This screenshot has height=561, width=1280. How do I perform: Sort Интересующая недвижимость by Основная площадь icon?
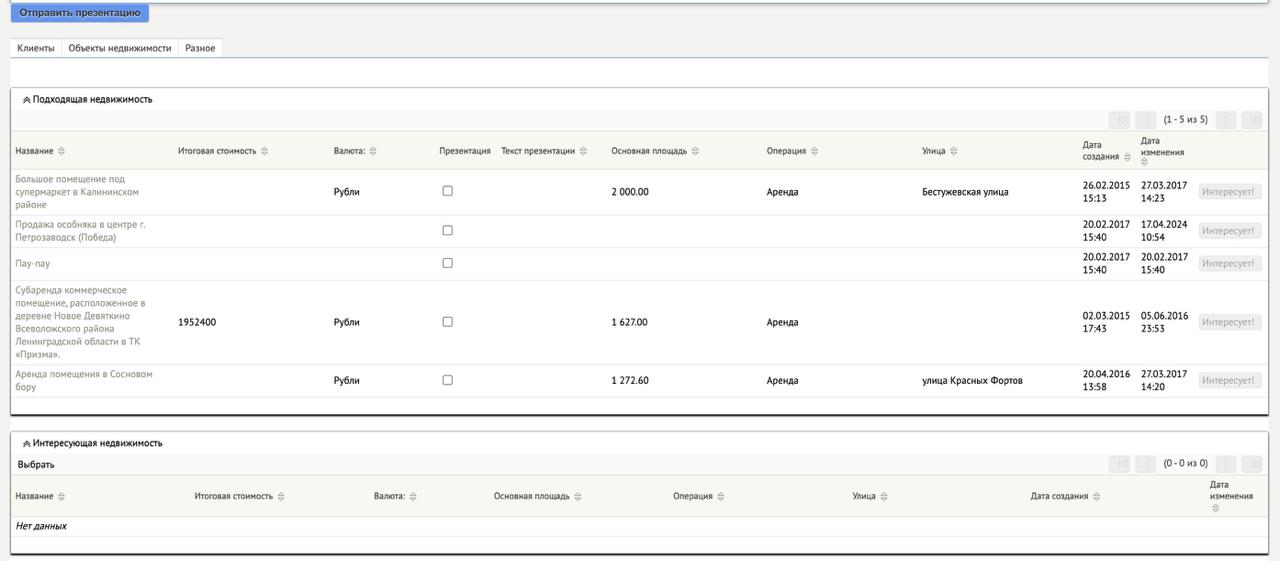click(577, 496)
